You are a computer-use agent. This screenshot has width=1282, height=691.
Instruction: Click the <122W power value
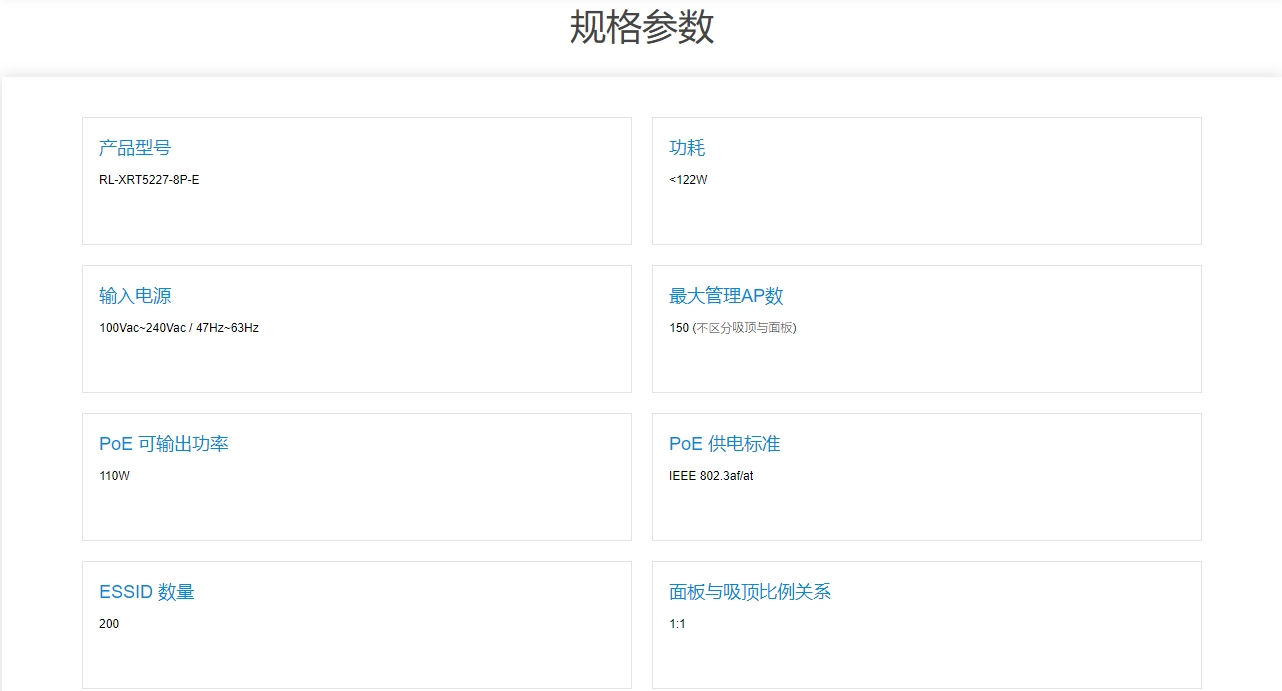point(688,180)
